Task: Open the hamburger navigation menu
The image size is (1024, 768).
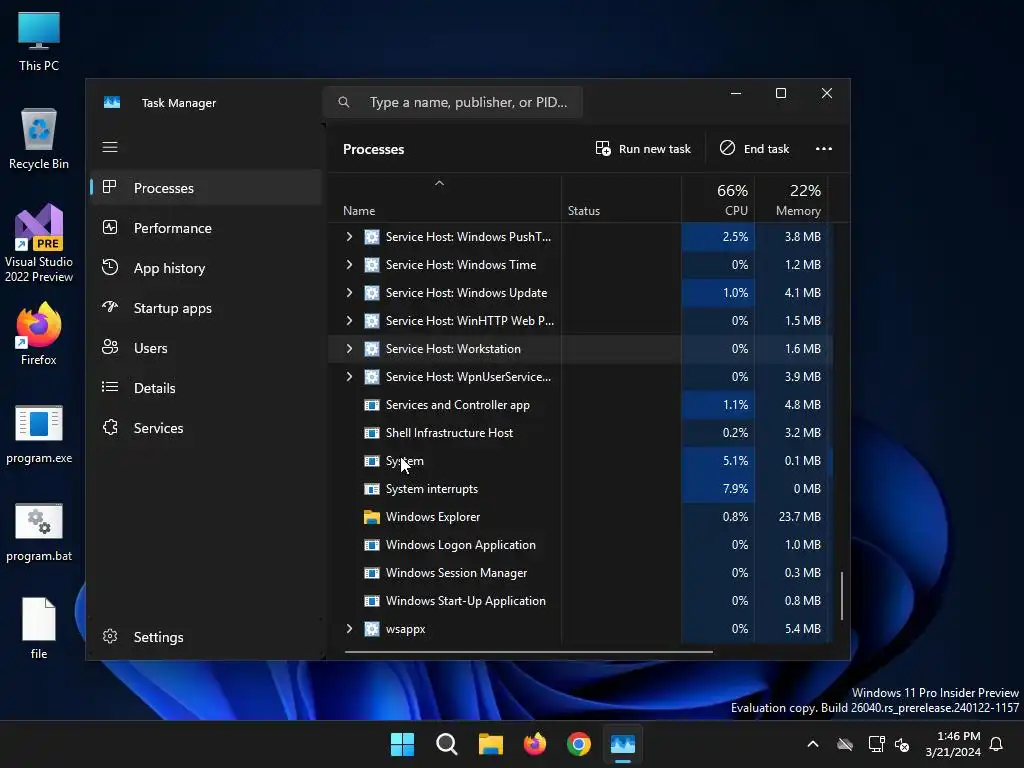Action: [110, 147]
